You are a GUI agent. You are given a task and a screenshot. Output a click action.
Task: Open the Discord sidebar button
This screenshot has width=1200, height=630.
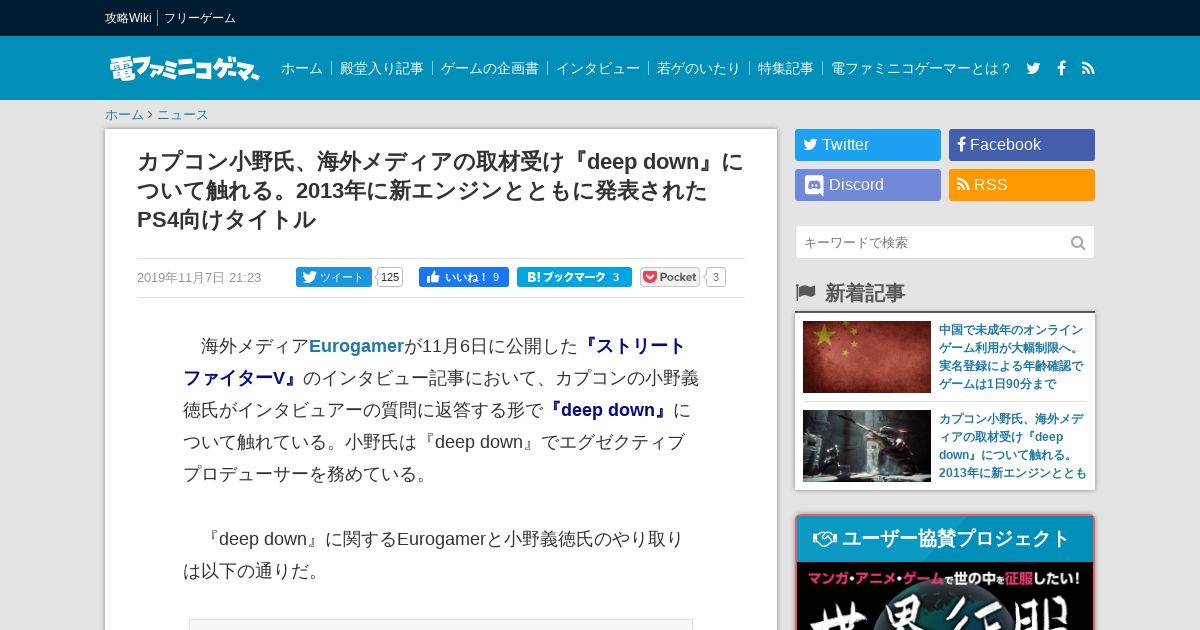pyautogui.click(x=868, y=185)
